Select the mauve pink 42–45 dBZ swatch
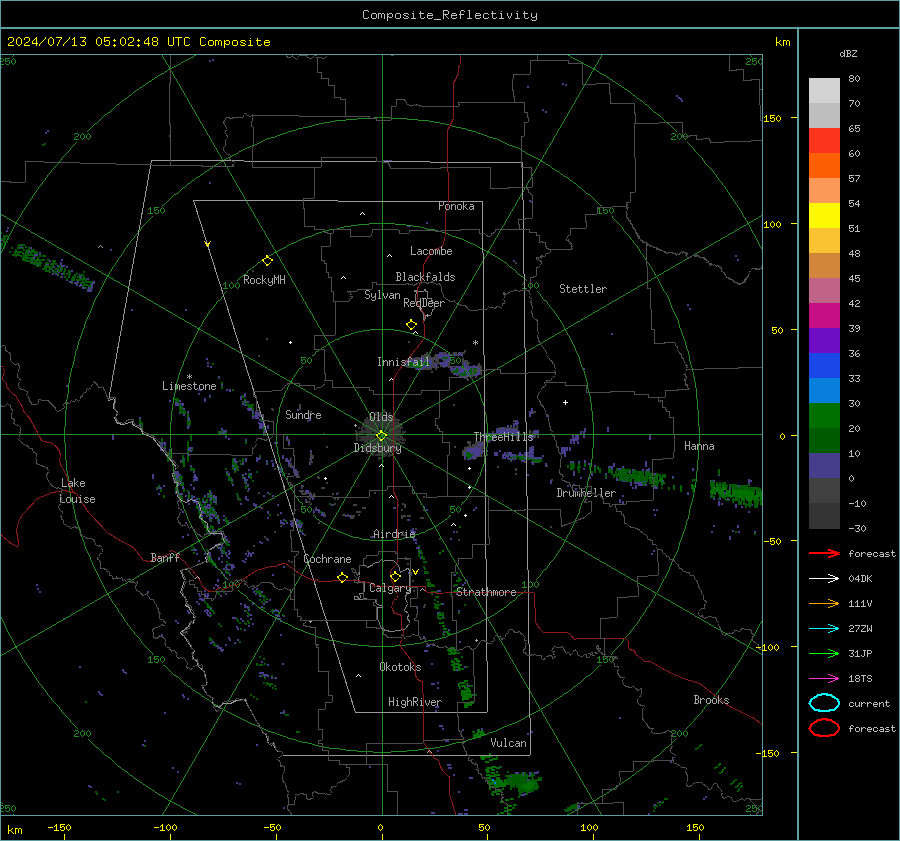900x841 pixels. click(x=824, y=290)
